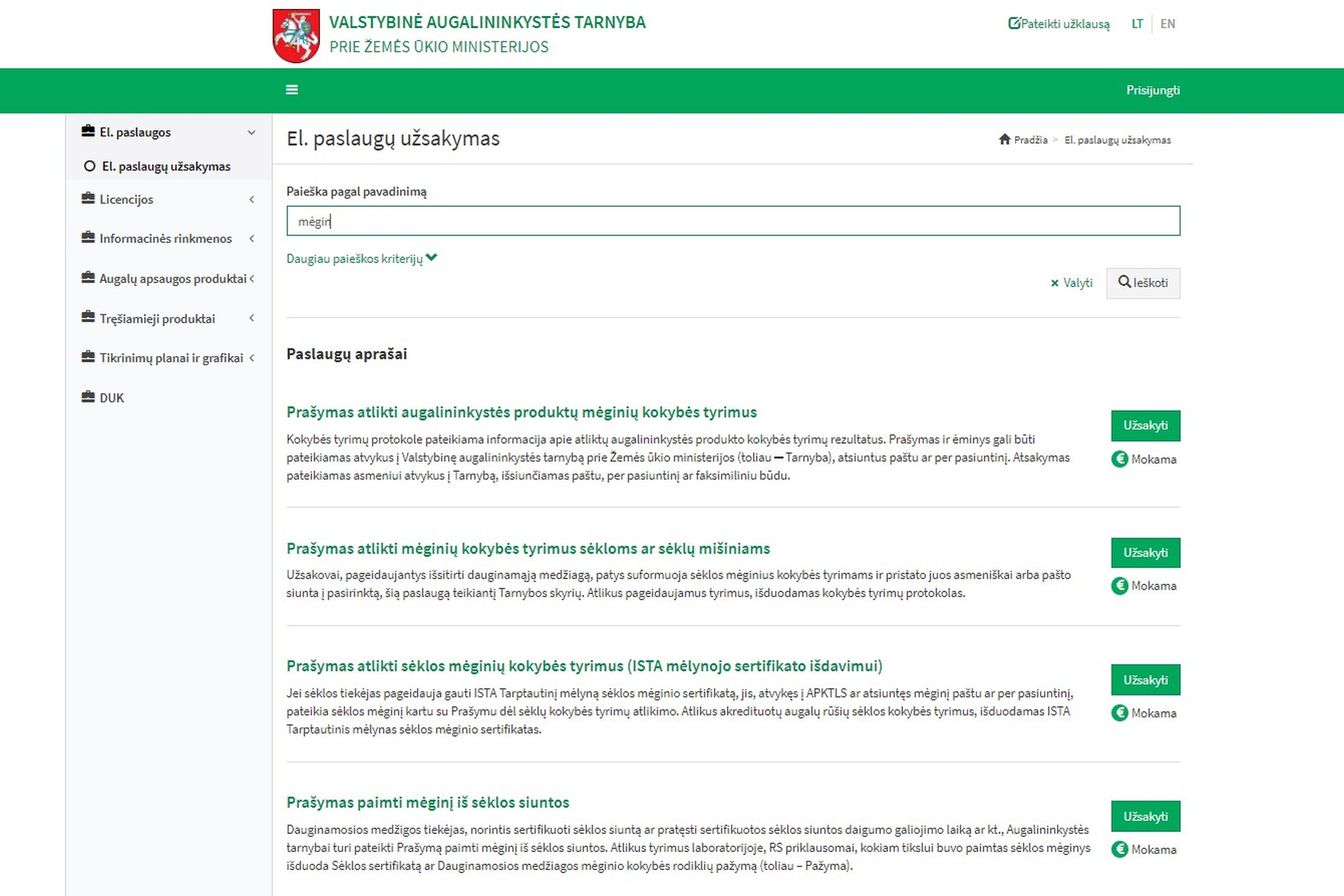The height and width of the screenshot is (896, 1344).
Task: Open the hamburger menu icon in green bar
Action: tap(292, 90)
